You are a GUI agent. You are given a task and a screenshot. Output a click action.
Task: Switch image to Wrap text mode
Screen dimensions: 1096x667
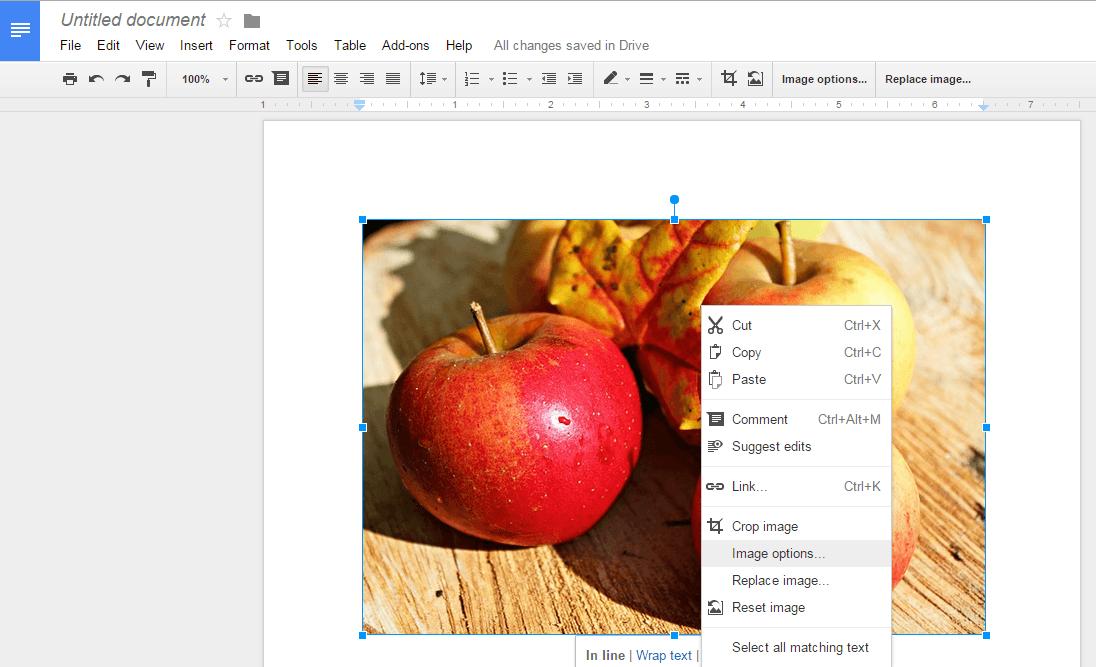tap(663, 655)
